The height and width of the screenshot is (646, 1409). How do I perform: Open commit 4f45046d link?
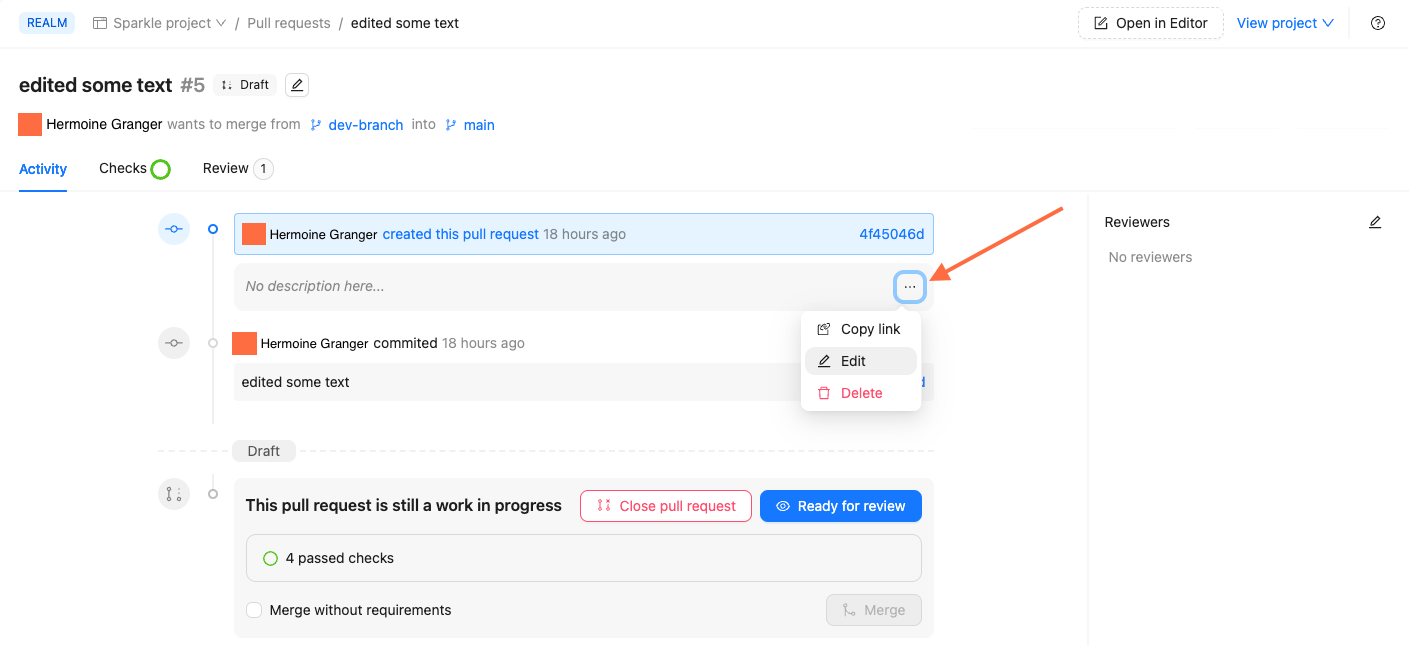891,233
